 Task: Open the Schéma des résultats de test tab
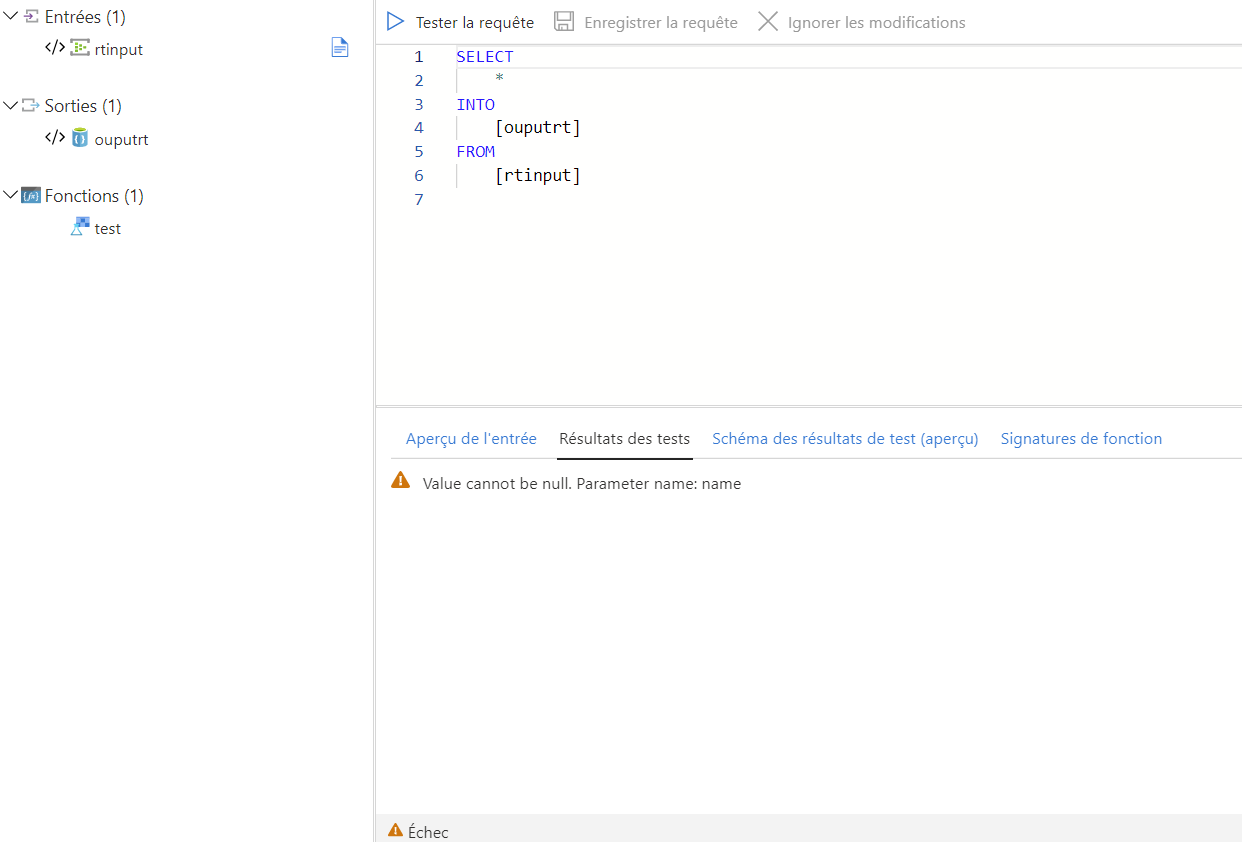click(845, 438)
